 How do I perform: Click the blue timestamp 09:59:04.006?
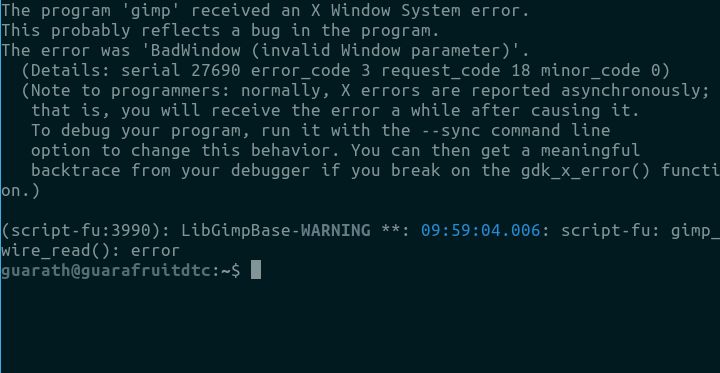480,230
